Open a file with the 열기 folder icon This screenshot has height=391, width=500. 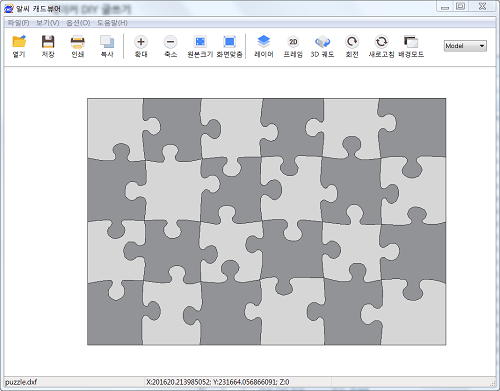coord(19,46)
